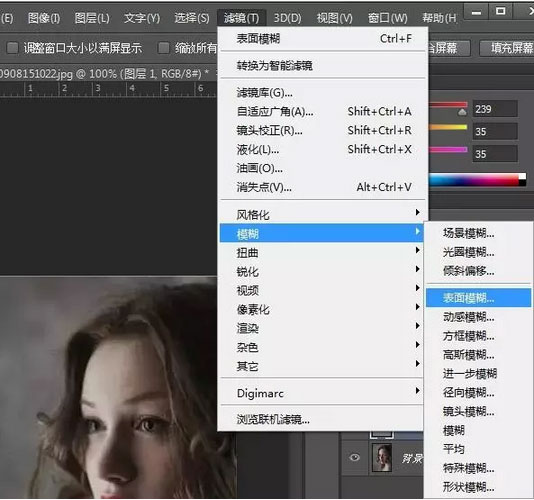Open 油画(O)... filter

pos(323,168)
